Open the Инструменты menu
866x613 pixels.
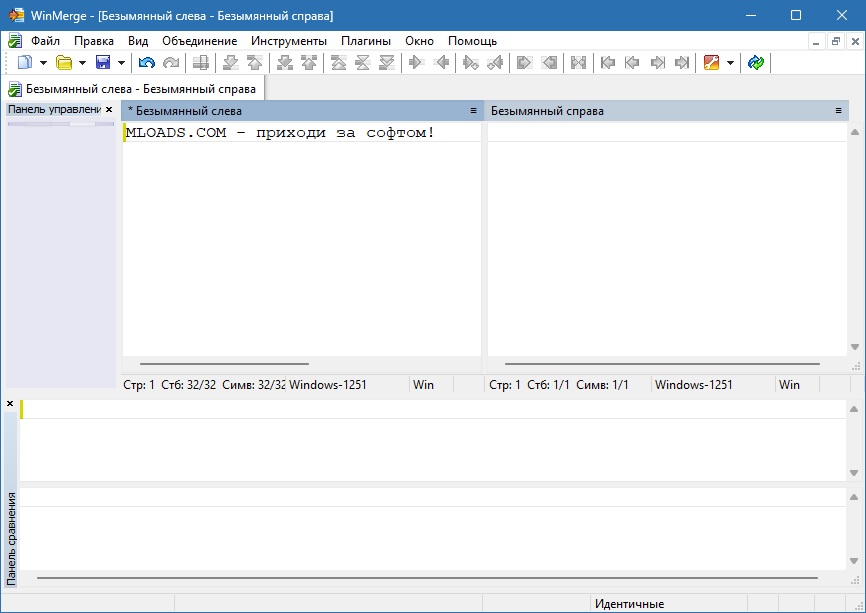pyautogui.click(x=289, y=41)
